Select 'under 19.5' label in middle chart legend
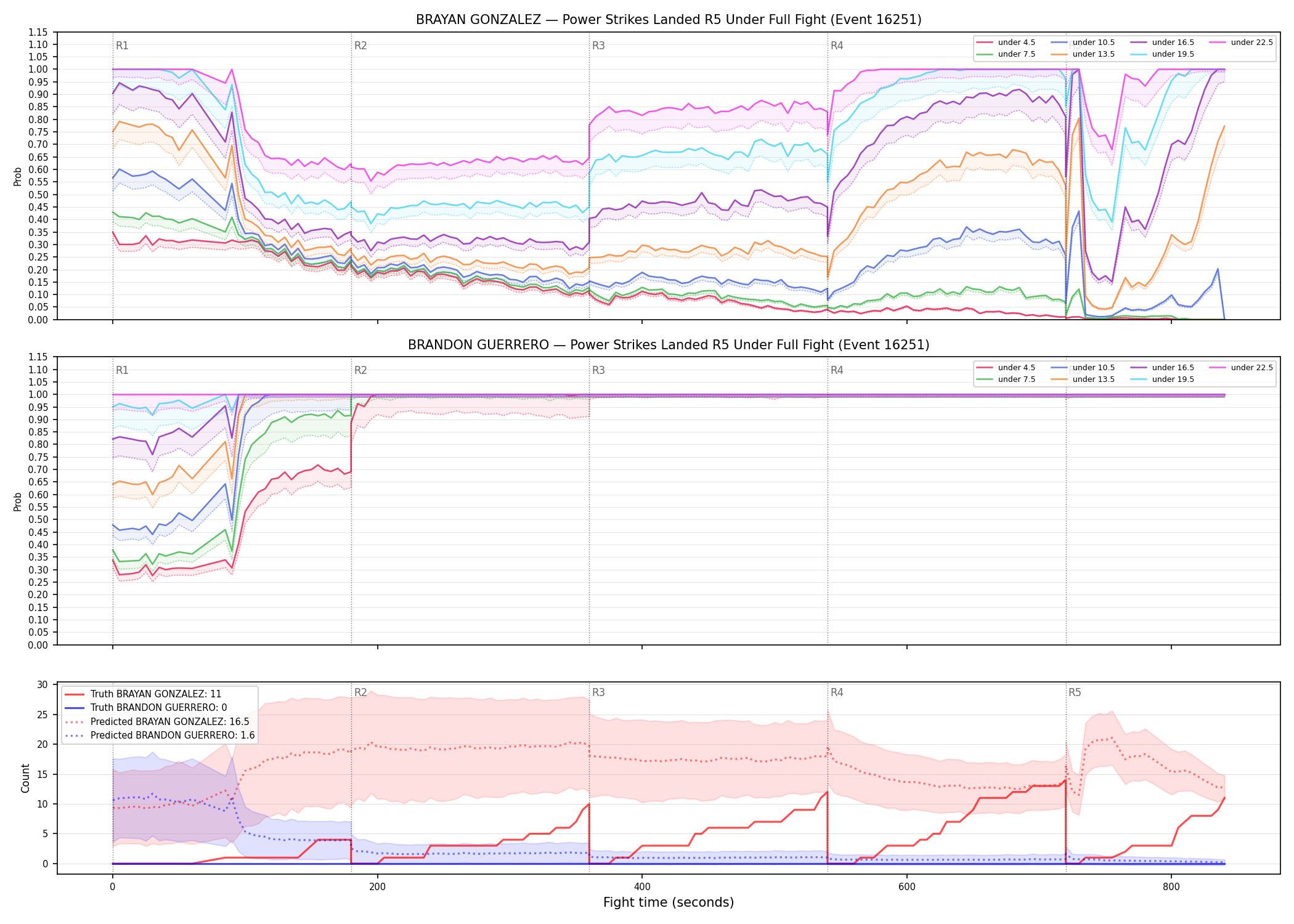This screenshot has width=1294, height=924. [x=1173, y=379]
